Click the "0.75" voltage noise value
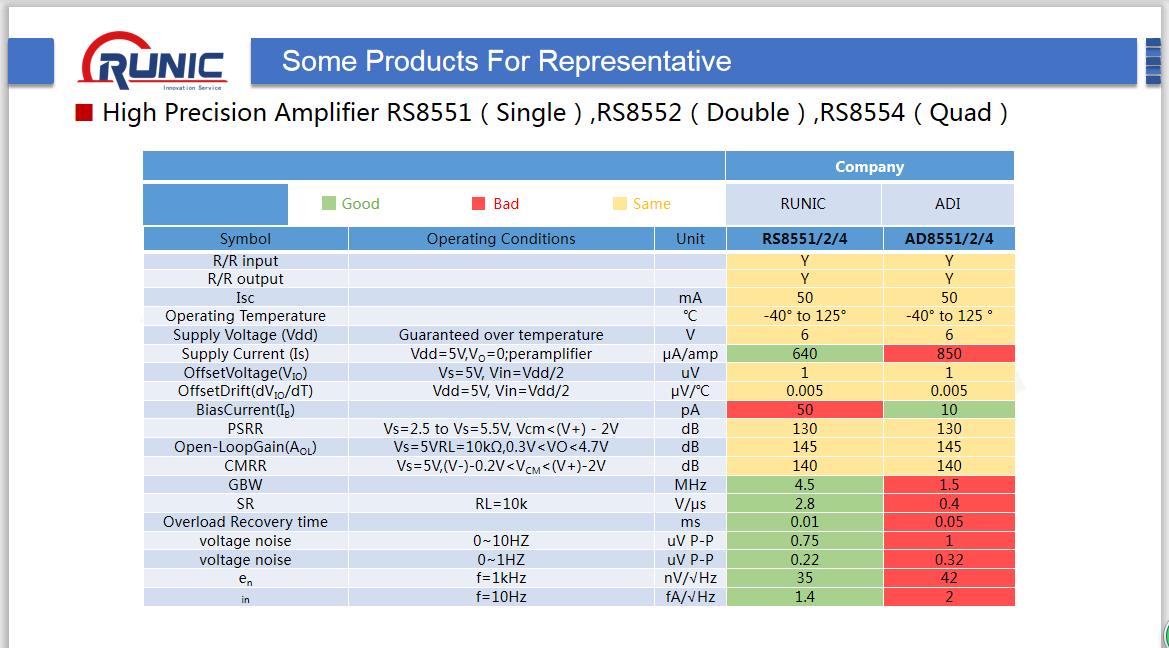Viewport: 1169px width, 648px height. point(804,541)
